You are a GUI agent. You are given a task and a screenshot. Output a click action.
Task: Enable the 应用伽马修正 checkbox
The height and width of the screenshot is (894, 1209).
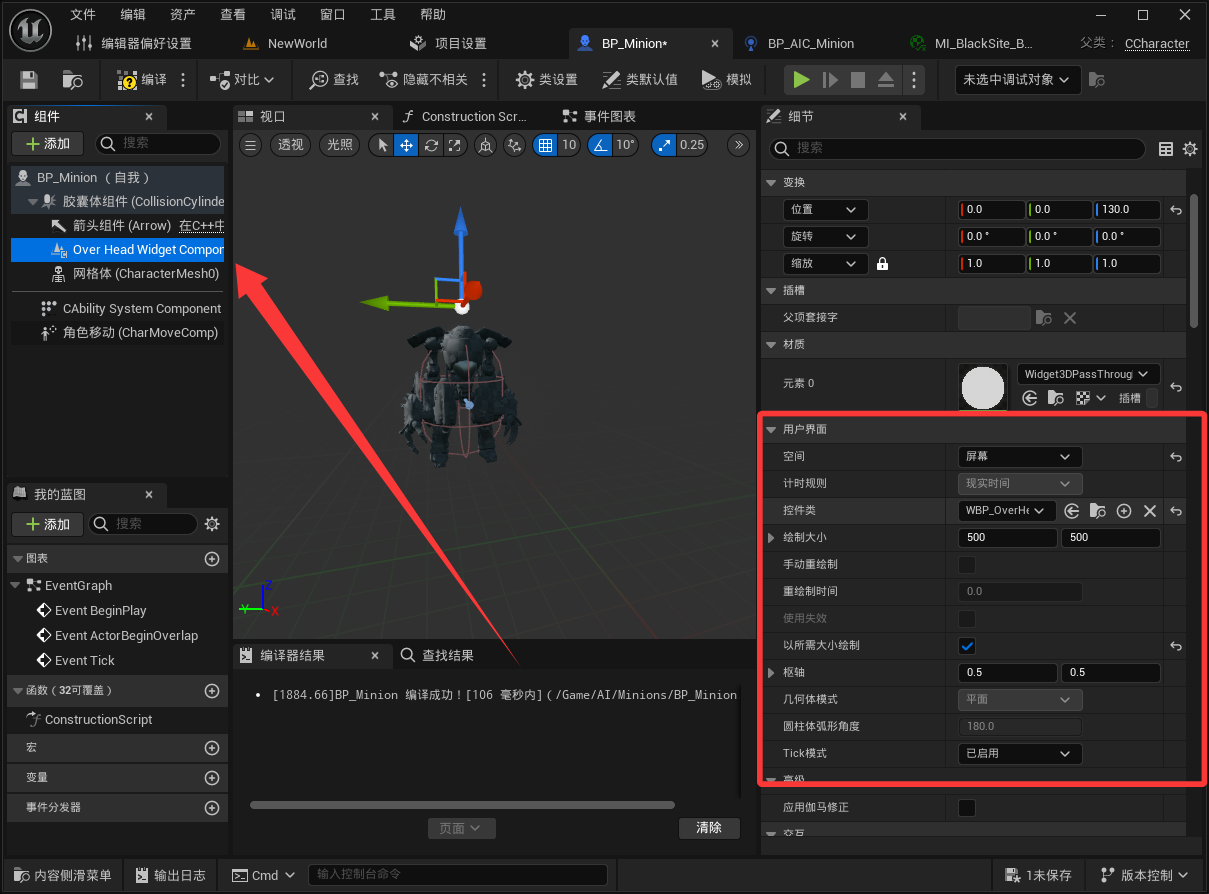[x=967, y=807]
